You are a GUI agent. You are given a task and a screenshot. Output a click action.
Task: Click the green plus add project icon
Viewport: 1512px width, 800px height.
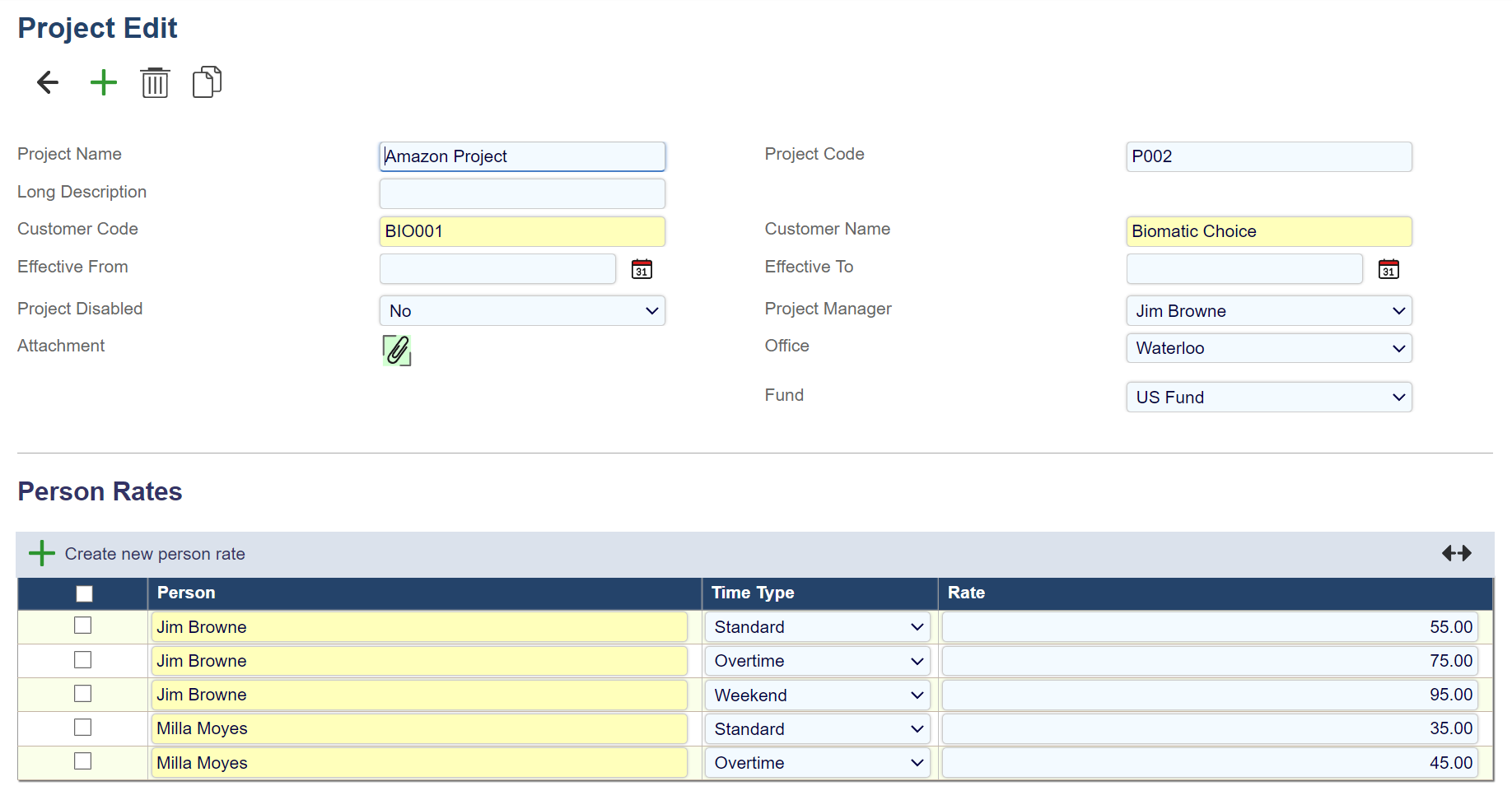pyautogui.click(x=103, y=82)
